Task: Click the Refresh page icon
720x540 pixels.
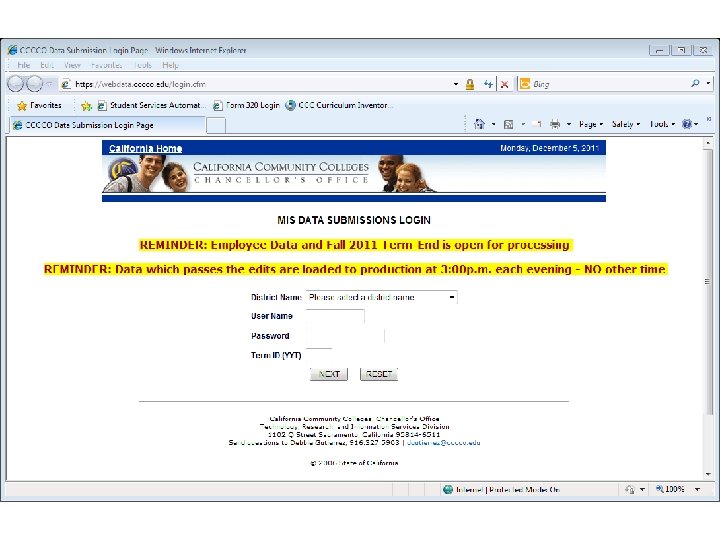Action: click(488, 84)
